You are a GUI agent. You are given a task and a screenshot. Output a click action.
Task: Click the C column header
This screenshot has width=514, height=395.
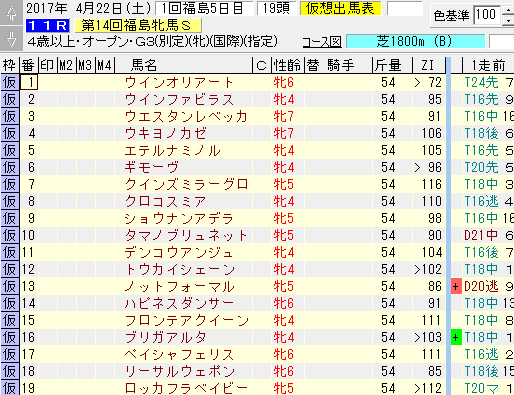[x=262, y=65]
